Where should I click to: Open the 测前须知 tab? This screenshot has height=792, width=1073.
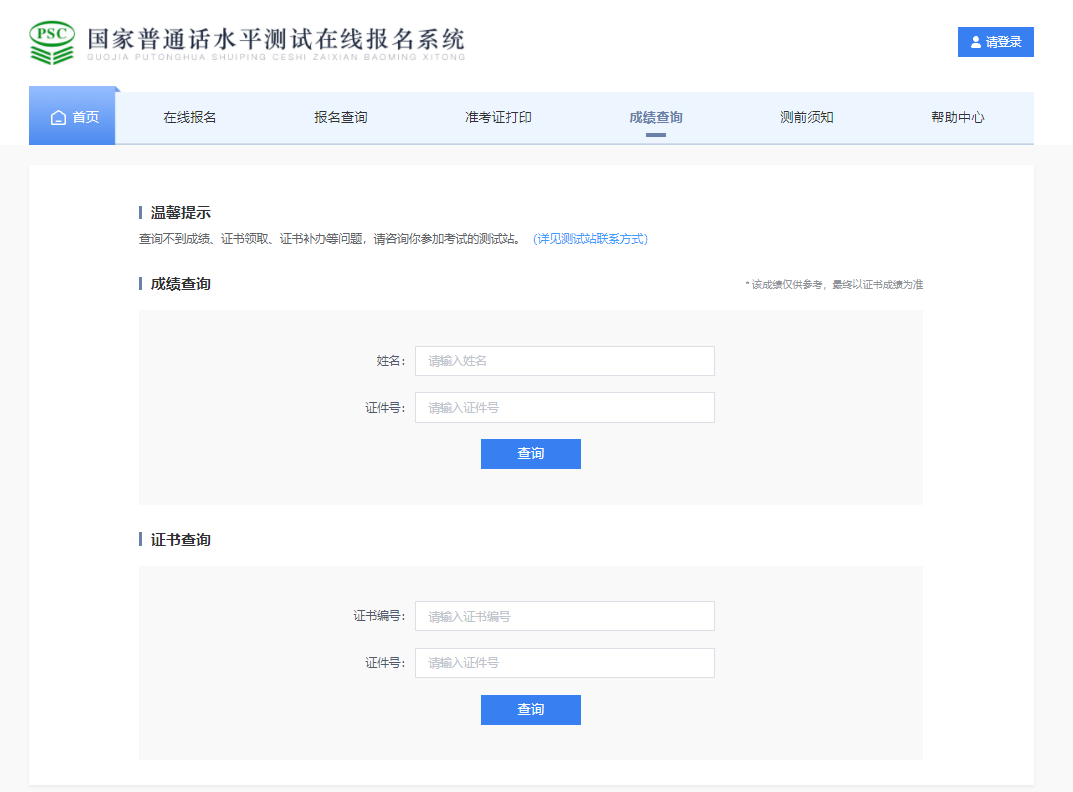[807, 118]
